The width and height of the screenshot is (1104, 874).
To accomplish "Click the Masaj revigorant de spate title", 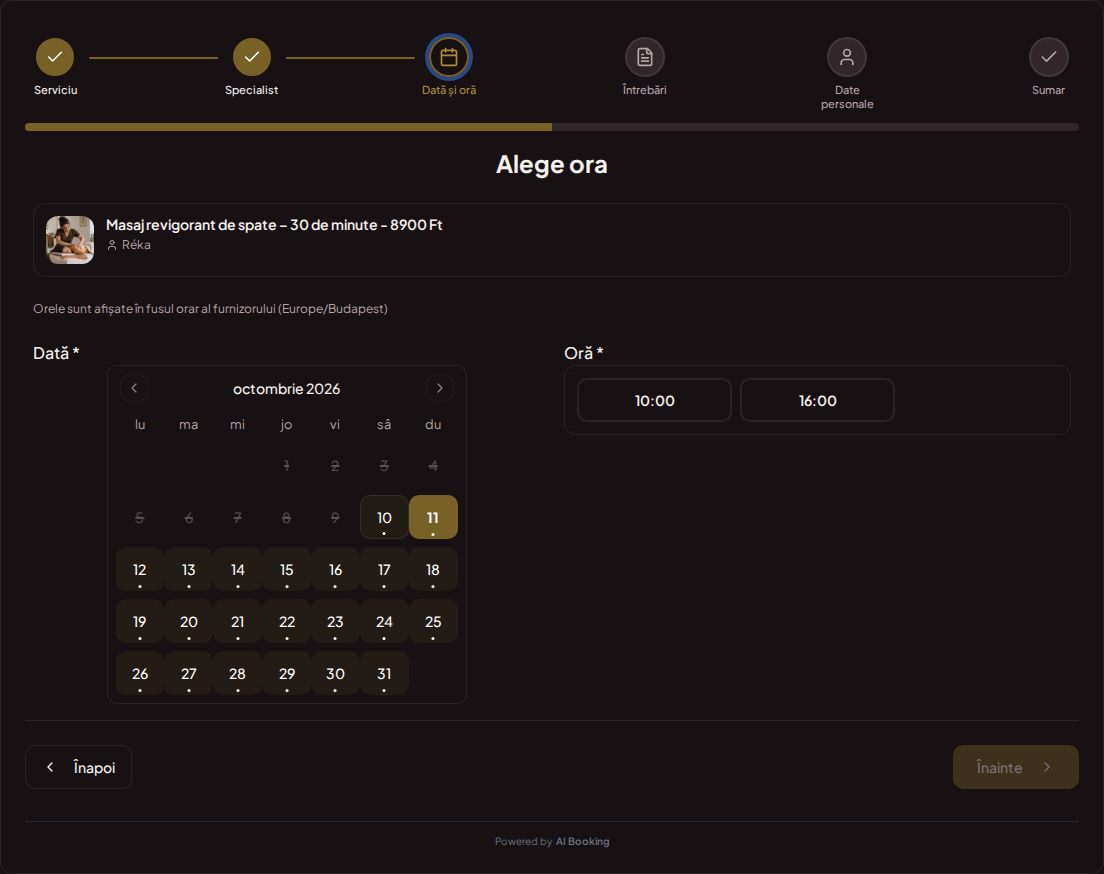I will (274, 225).
